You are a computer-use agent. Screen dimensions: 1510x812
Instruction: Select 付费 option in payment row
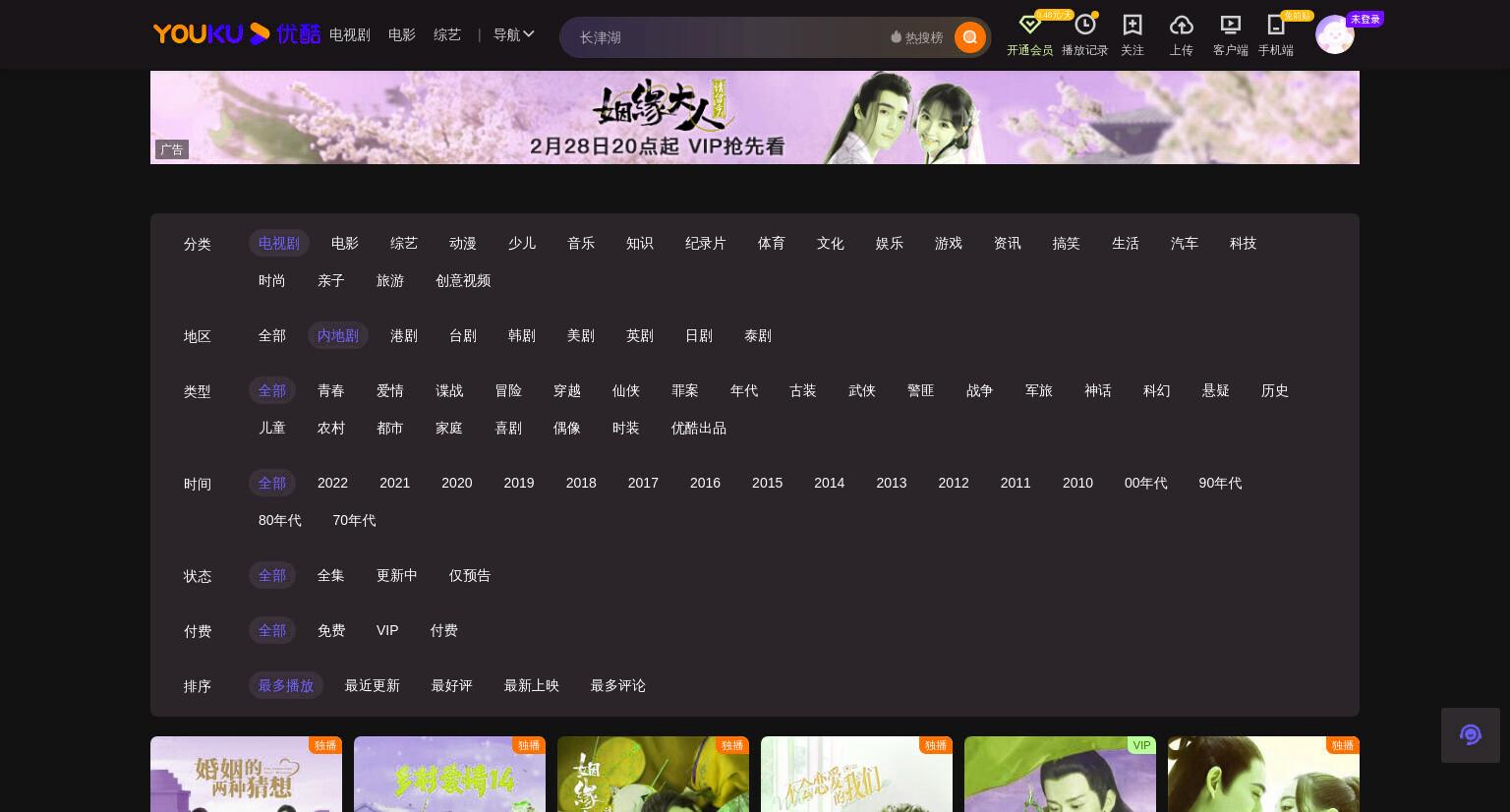click(x=443, y=630)
